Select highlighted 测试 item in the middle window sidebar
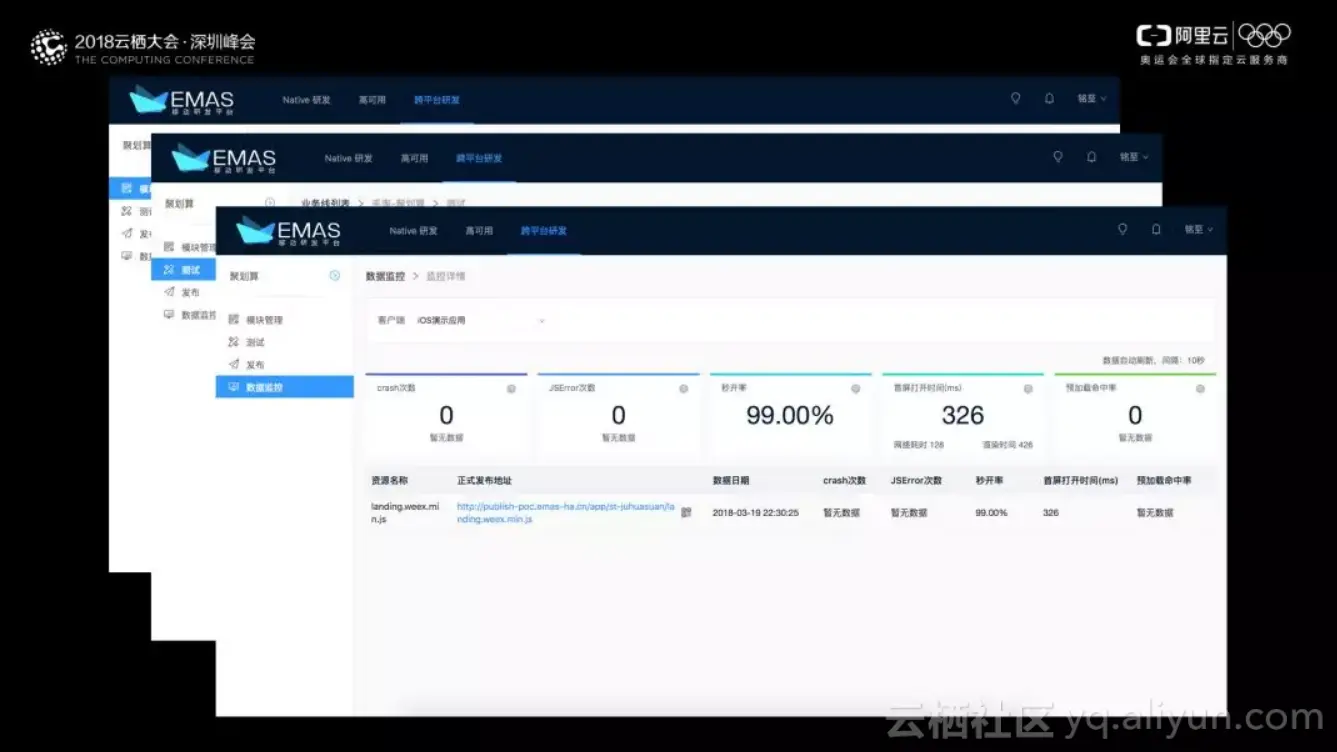The image size is (1337, 752). click(x=183, y=270)
